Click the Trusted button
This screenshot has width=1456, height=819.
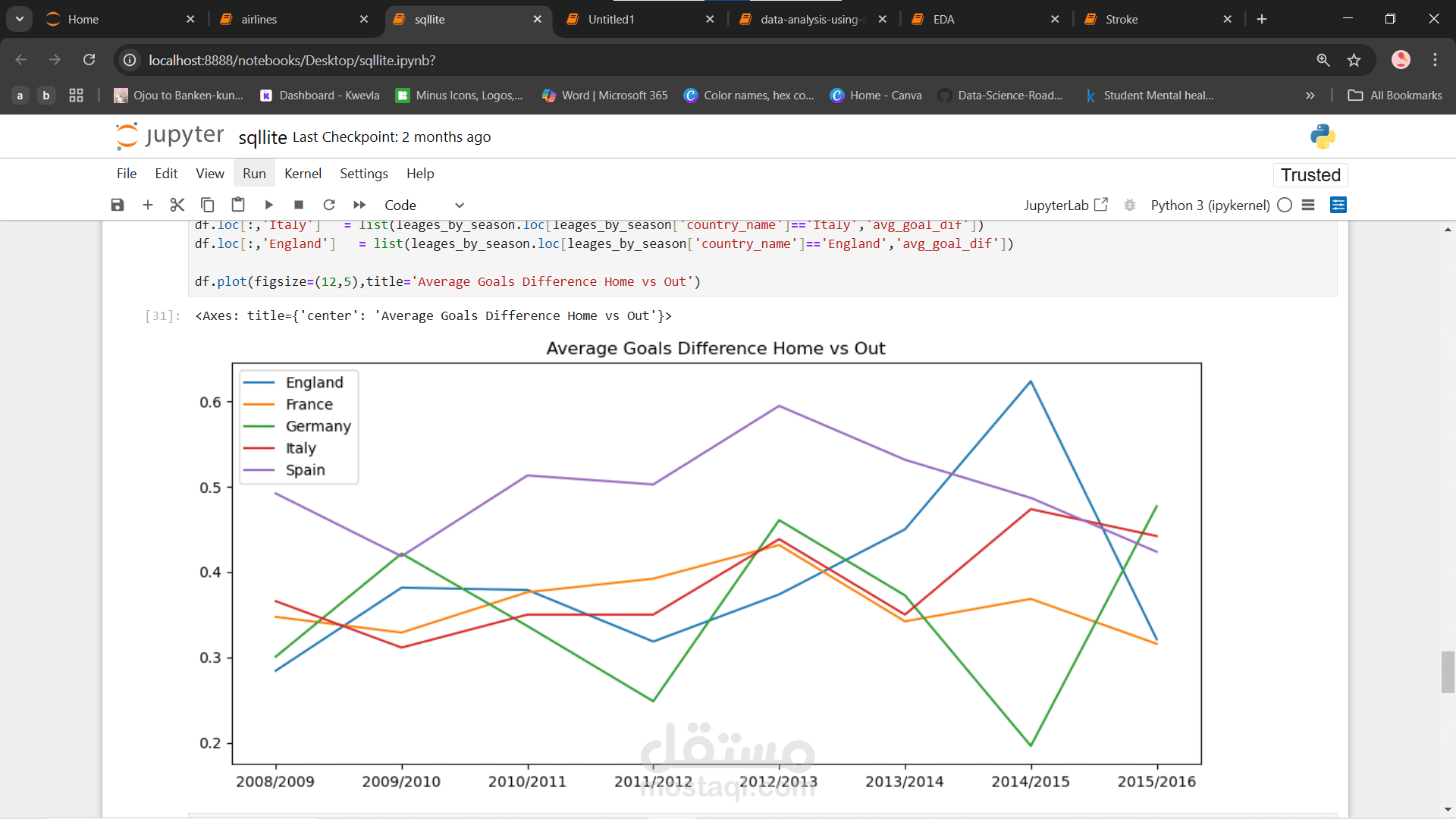click(1310, 175)
